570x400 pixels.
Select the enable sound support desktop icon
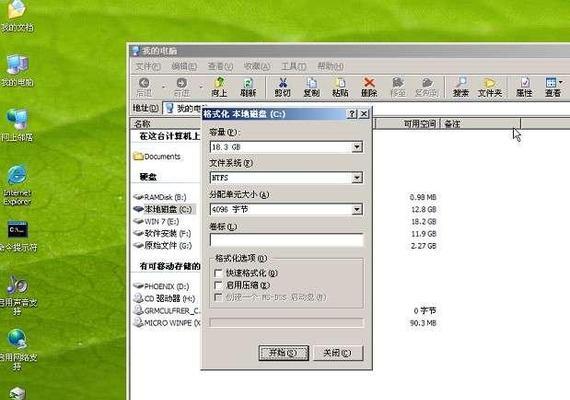[x=18, y=295]
